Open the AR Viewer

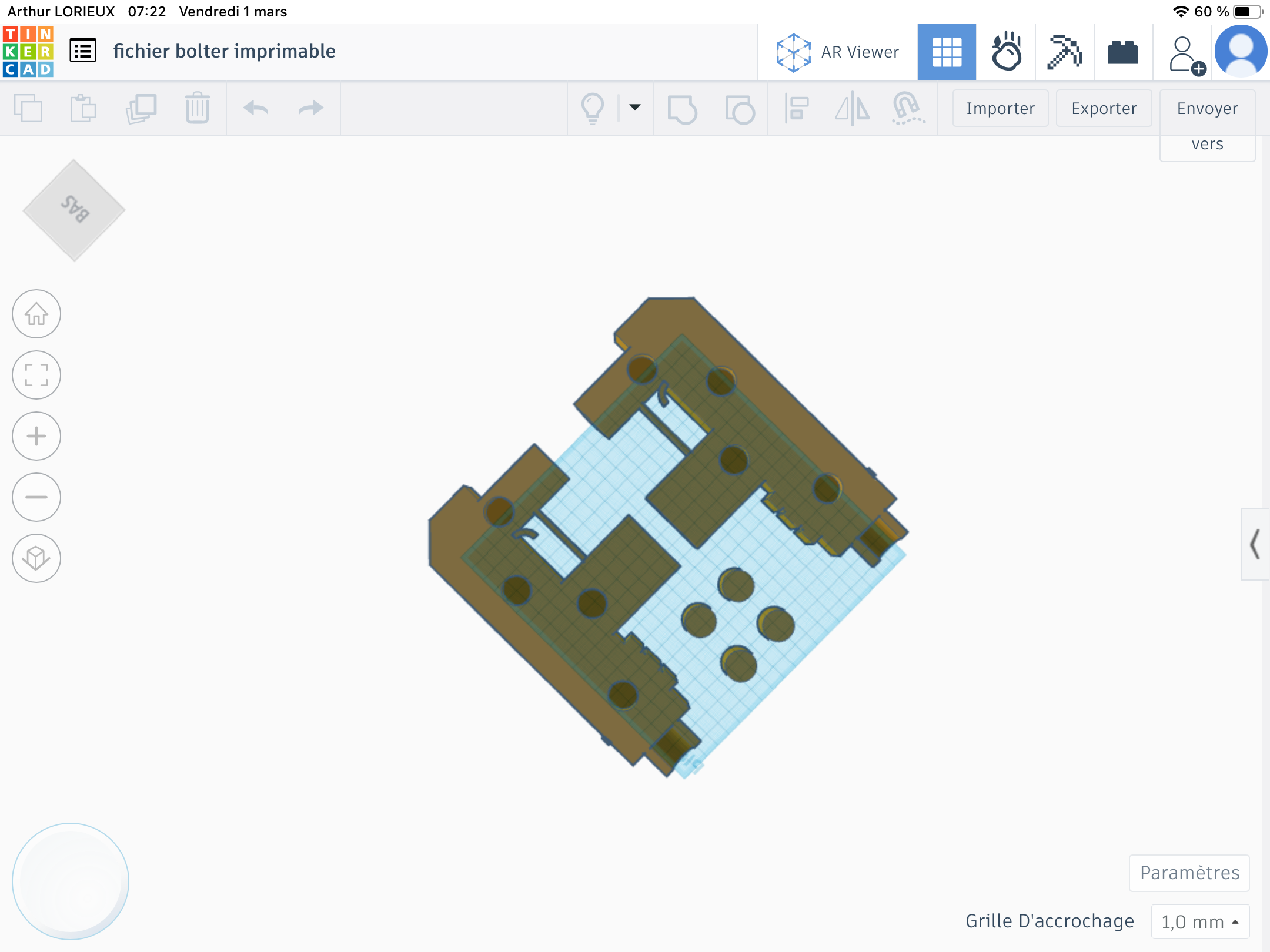[x=838, y=52]
